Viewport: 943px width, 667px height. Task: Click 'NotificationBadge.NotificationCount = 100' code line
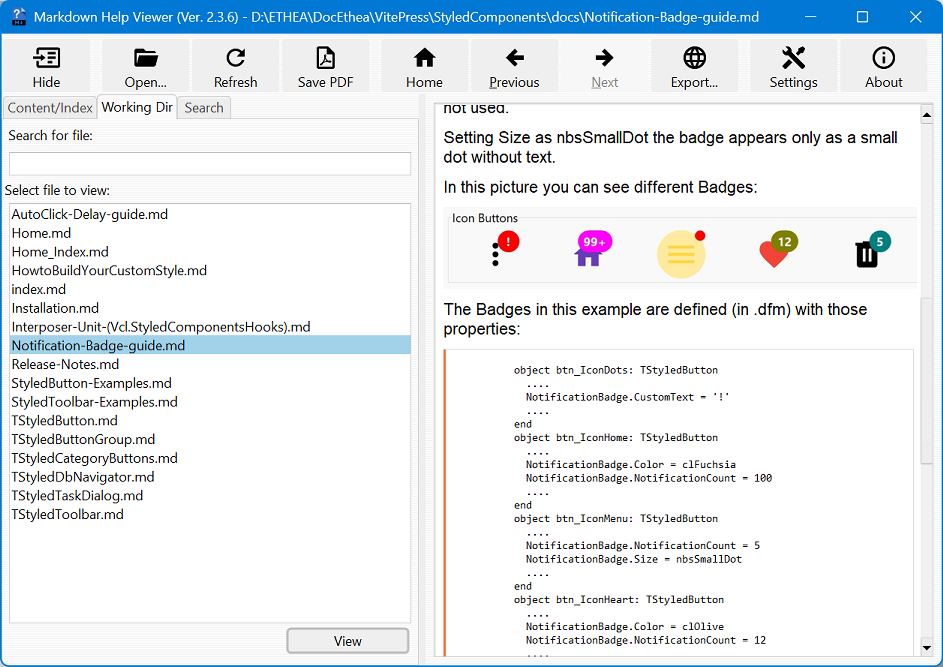(x=649, y=478)
